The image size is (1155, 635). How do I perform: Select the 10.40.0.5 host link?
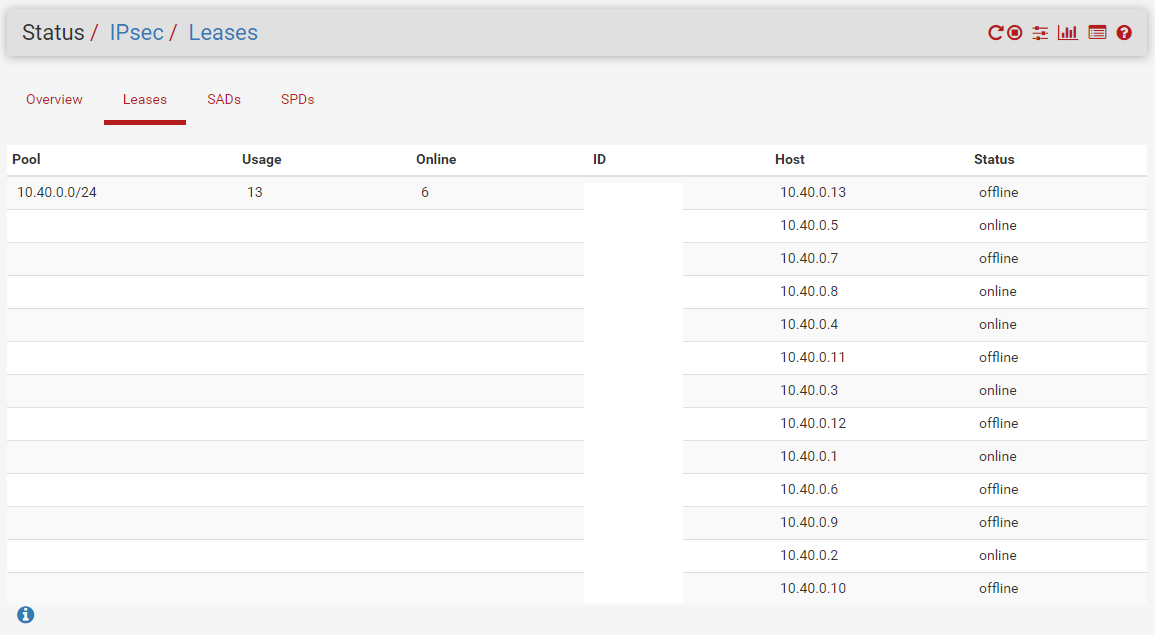[x=809, y=225]
